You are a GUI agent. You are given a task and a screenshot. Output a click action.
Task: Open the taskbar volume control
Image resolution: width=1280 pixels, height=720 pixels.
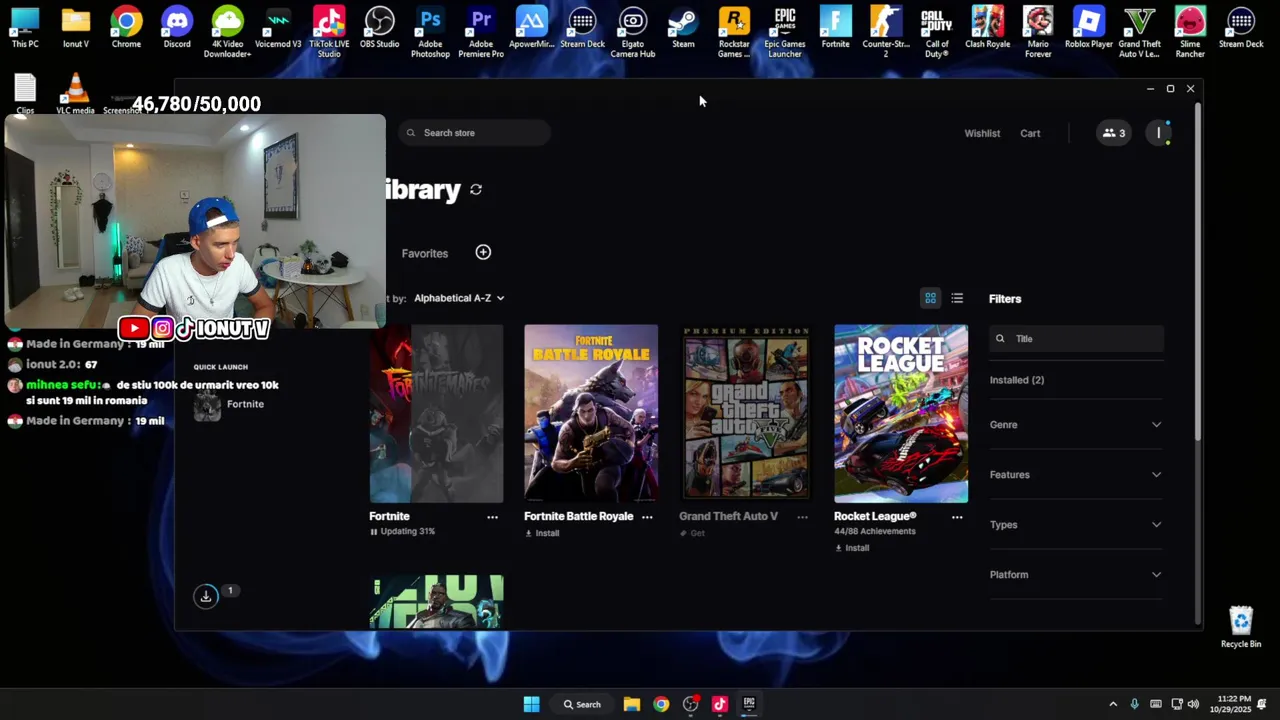[1193, 704]
